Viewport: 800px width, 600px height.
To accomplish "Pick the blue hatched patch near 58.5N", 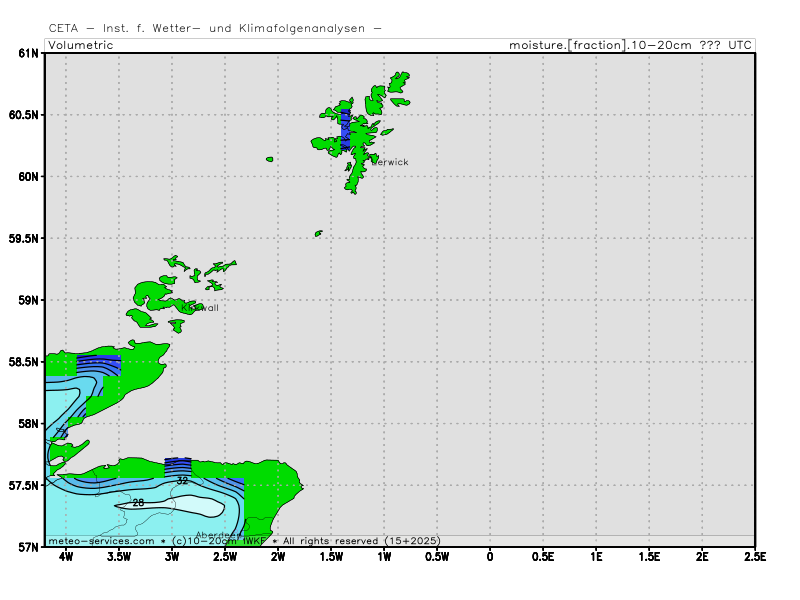I will (98, 365).
